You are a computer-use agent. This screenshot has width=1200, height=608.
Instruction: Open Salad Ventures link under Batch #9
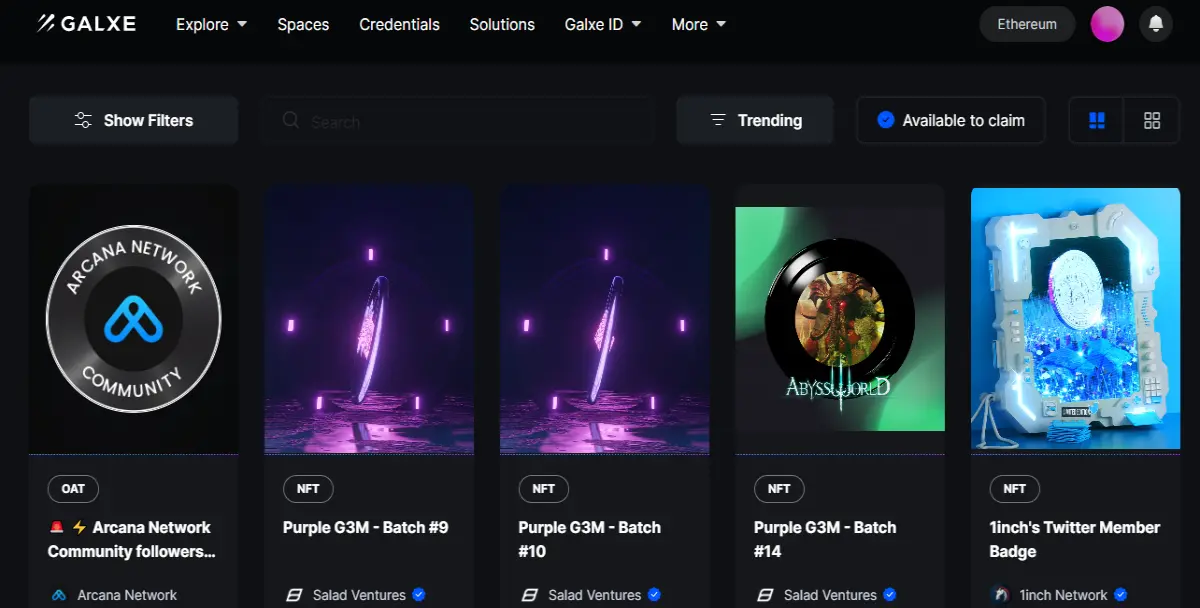pos(359,595)
